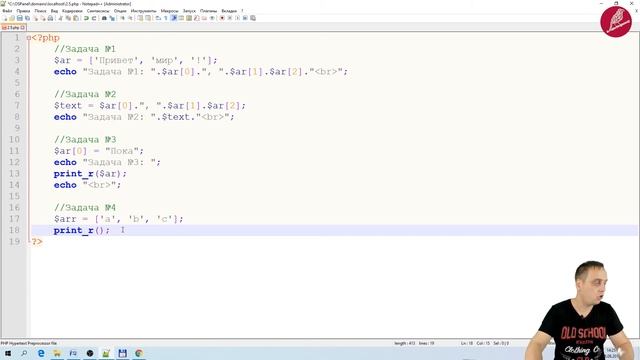Open the Кодировки menu
640x360 pixels.
click(x=72, y=11)
